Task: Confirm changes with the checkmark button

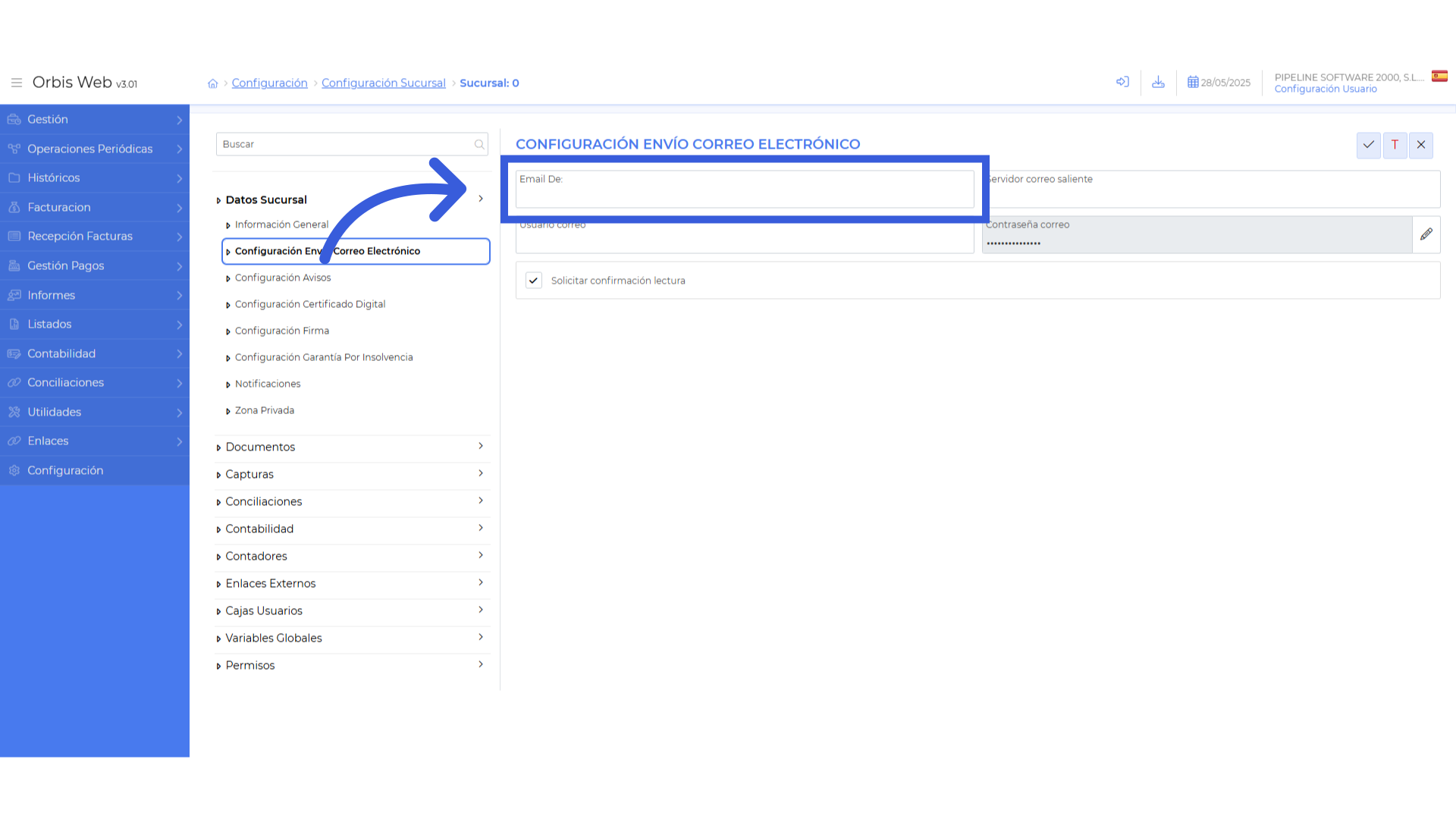Action: pos(1368,145)
